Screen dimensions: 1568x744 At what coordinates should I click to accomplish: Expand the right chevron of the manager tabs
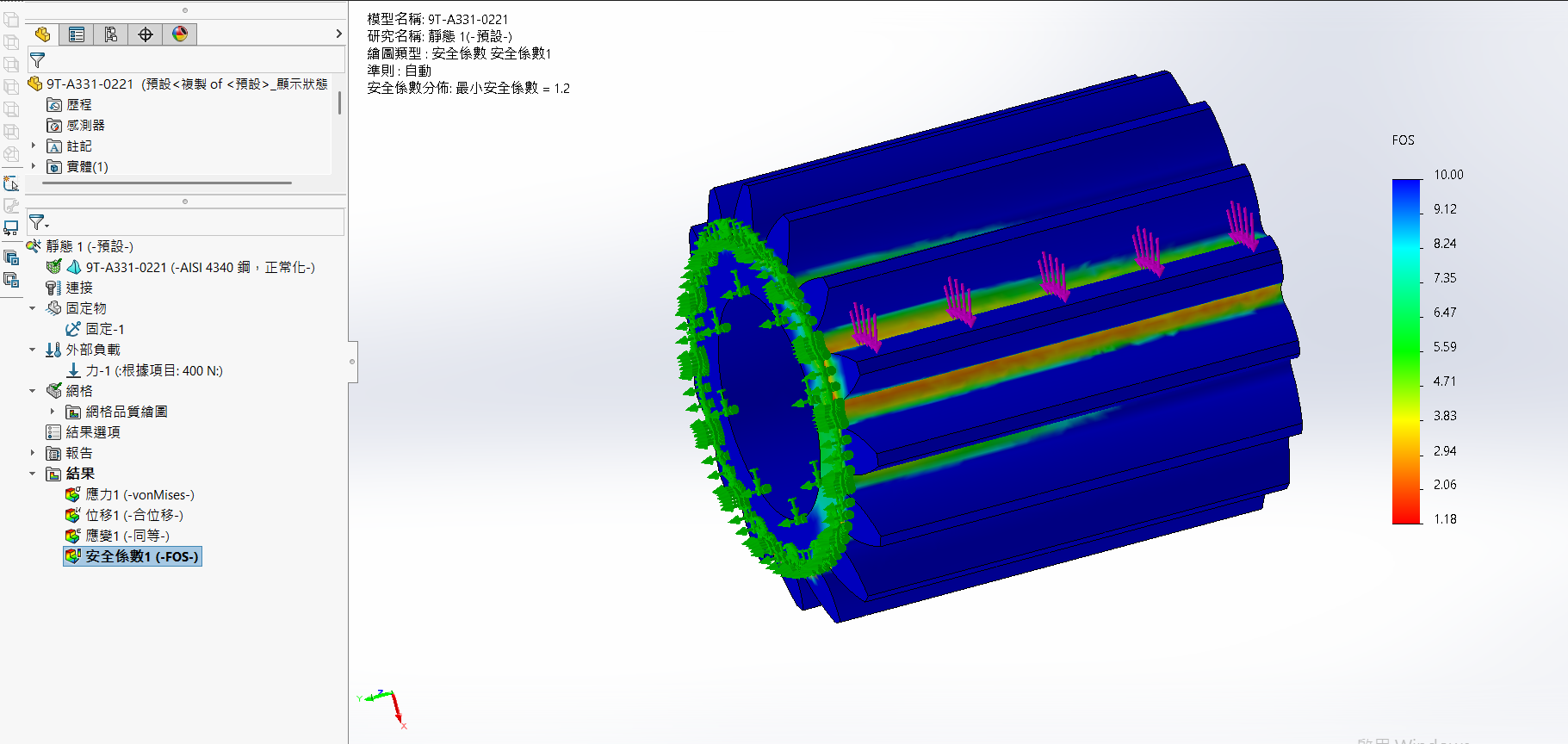click(338, 34)
